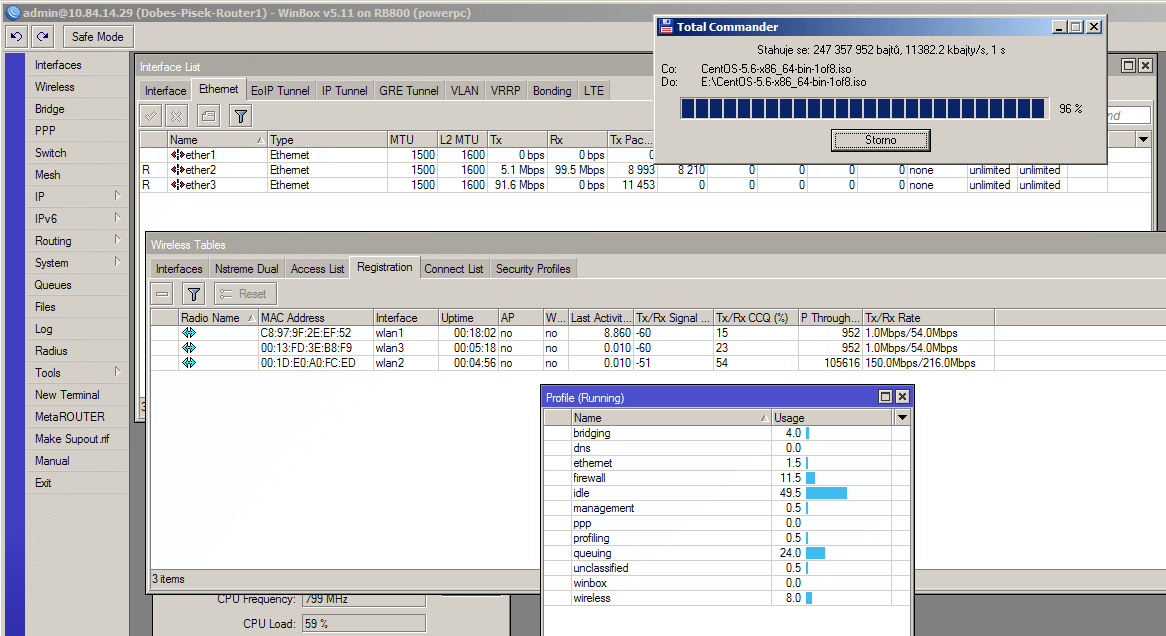Open Interfaces from the sidebar menu
The width and height of the screenshot is (1166, 636).
pyautogui.click(x=58, y=65)
